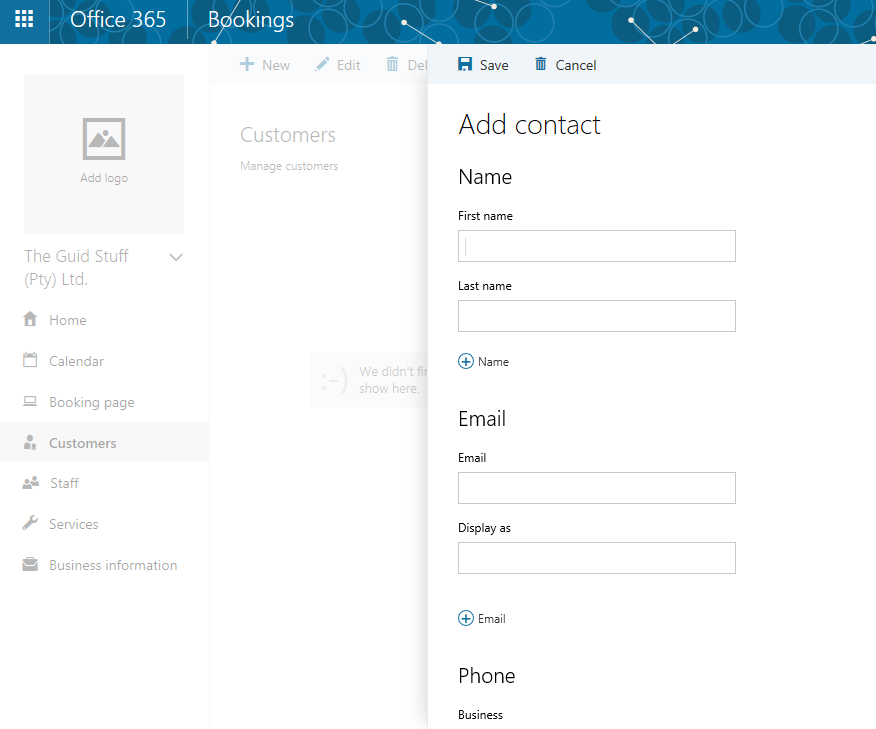Click the Booking page laptop icon

(x=31, y=402)
